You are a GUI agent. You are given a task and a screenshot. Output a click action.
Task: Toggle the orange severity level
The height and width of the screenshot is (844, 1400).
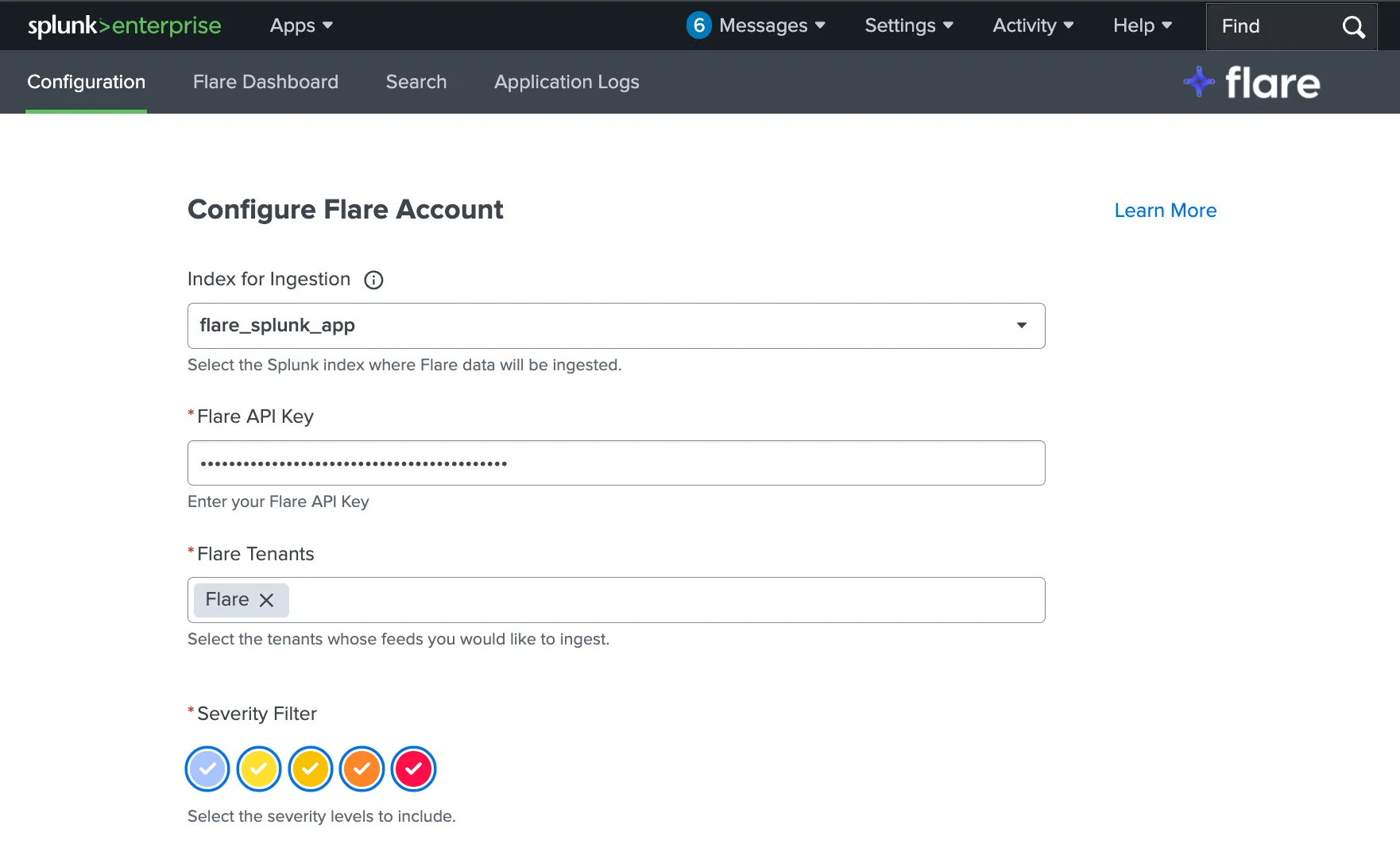point(362,769)
